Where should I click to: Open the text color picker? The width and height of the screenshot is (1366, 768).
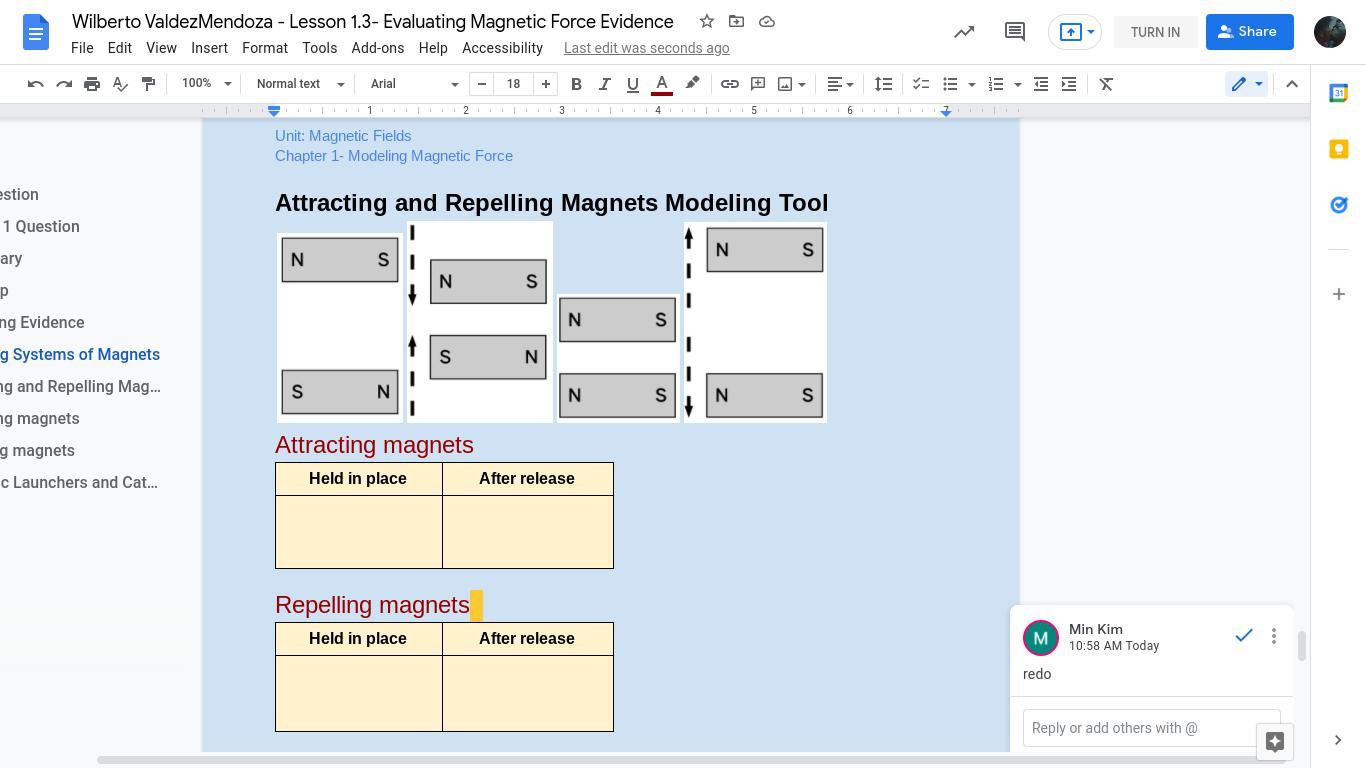pyautogui.click(x=661, y=84)
